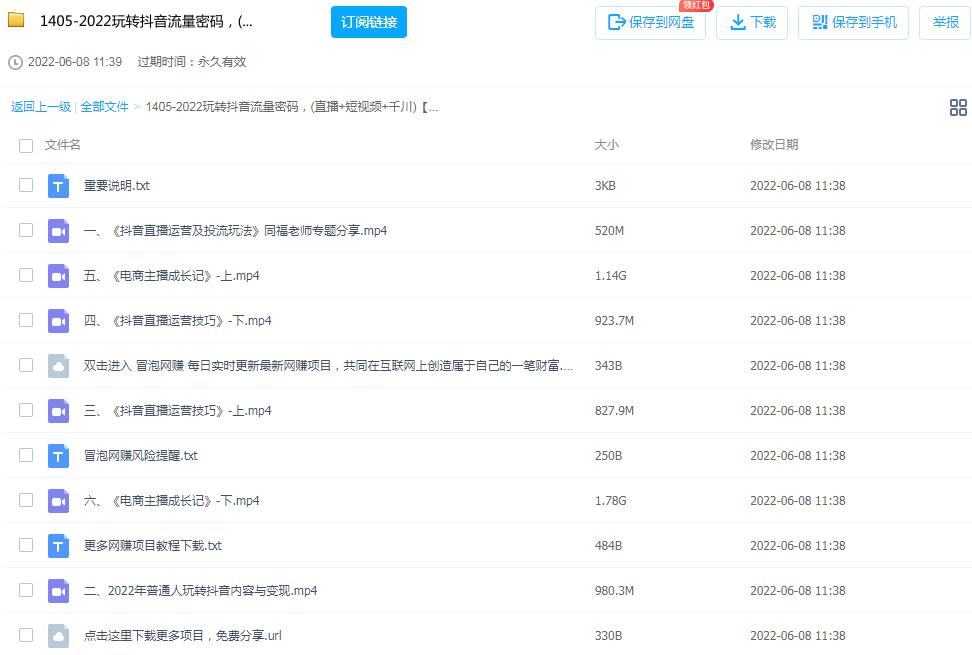Sort by 修改日期 column header

774,145
